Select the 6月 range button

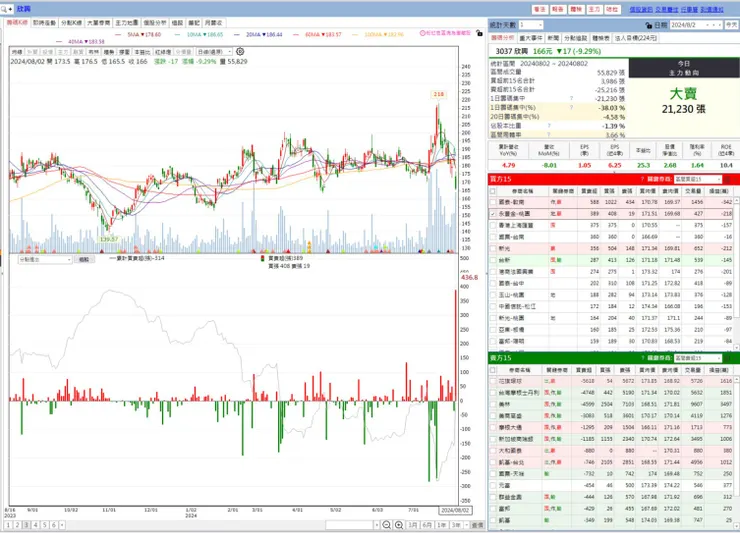click(x=427, y=525)
